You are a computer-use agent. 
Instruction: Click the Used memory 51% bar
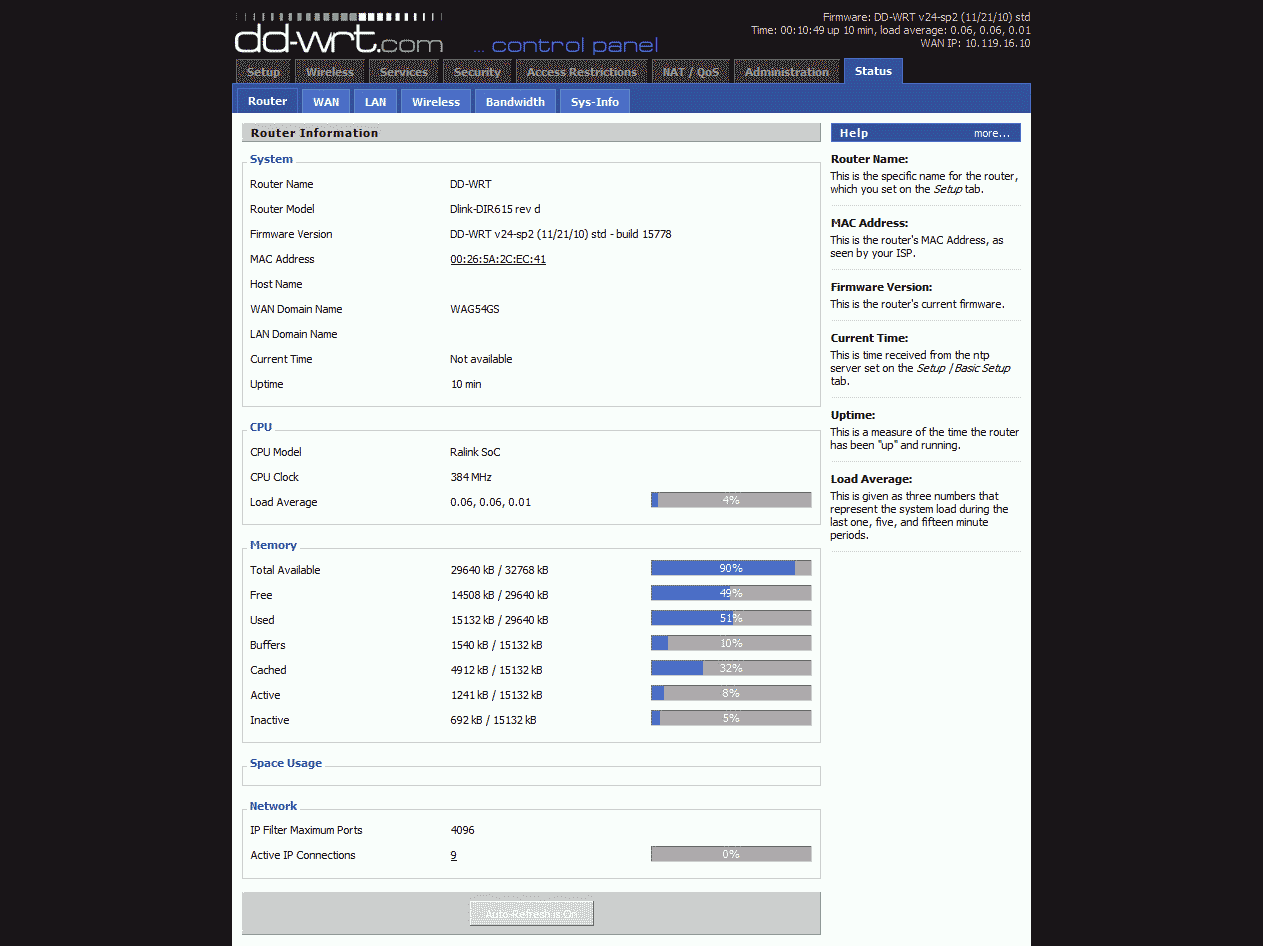point(731,618)
